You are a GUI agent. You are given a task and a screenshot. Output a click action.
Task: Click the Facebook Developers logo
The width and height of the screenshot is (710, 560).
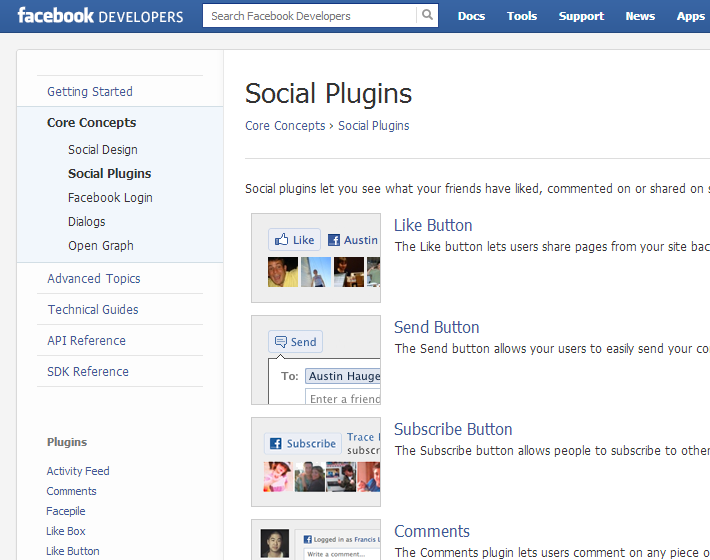[101, 16]
